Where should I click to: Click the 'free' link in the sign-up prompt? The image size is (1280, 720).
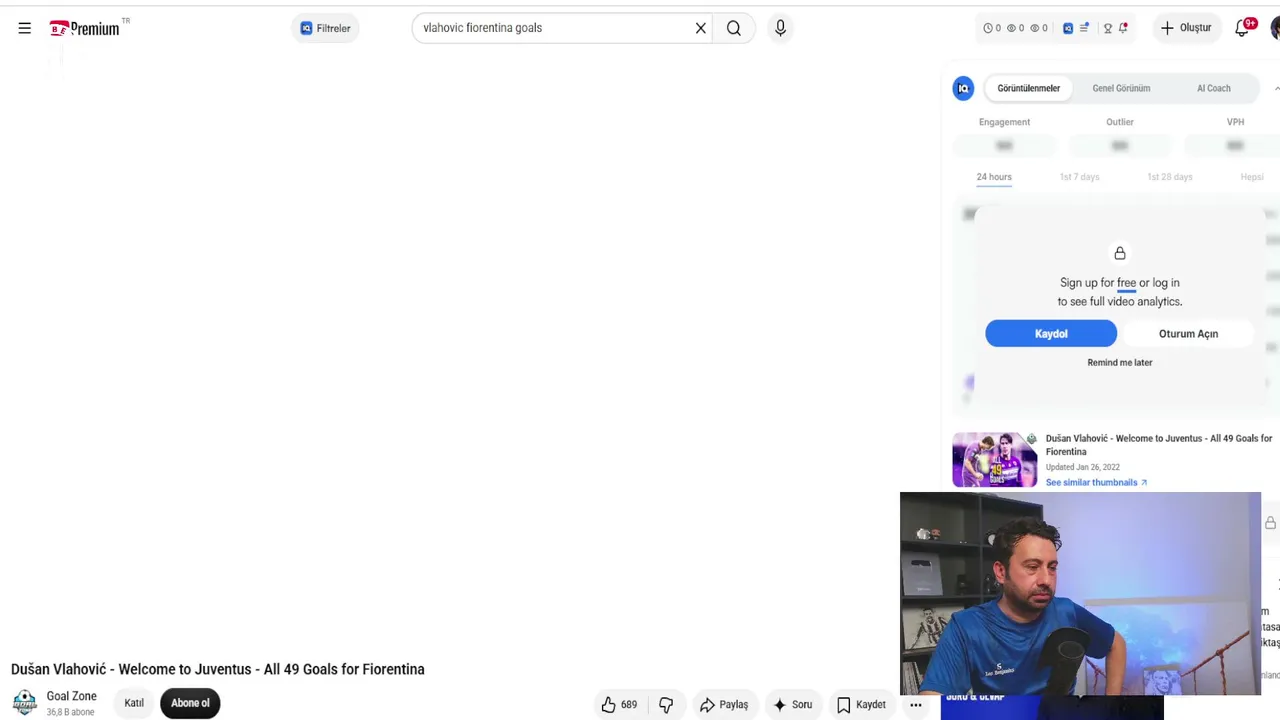coord(1126,283)
